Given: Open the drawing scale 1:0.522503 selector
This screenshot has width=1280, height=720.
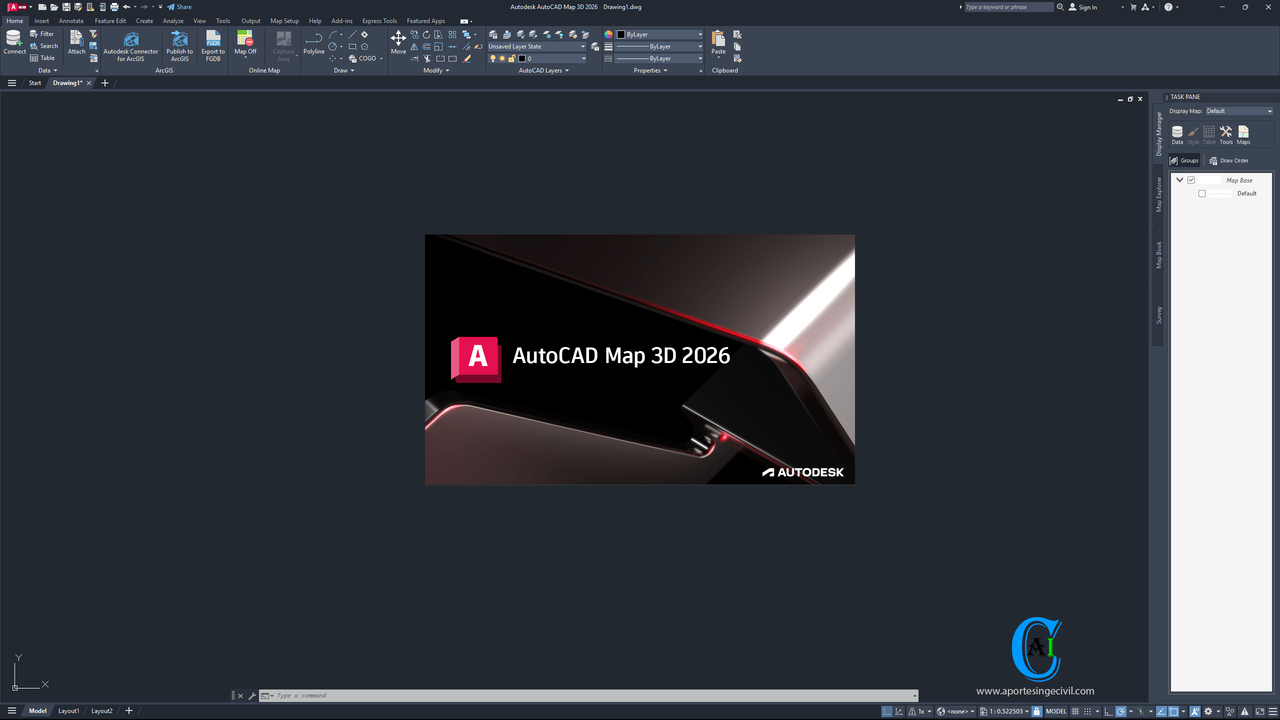Looking at the screenshot, I should 1003,711.
